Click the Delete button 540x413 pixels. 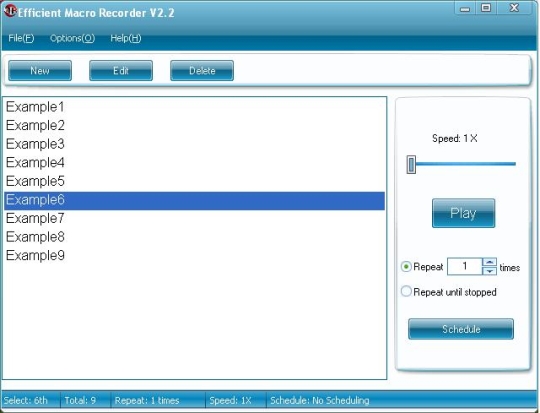(202, 71)
